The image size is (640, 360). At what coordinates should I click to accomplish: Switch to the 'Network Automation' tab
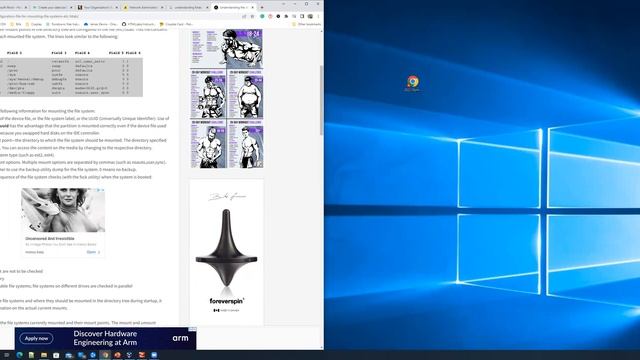point(142,7)
